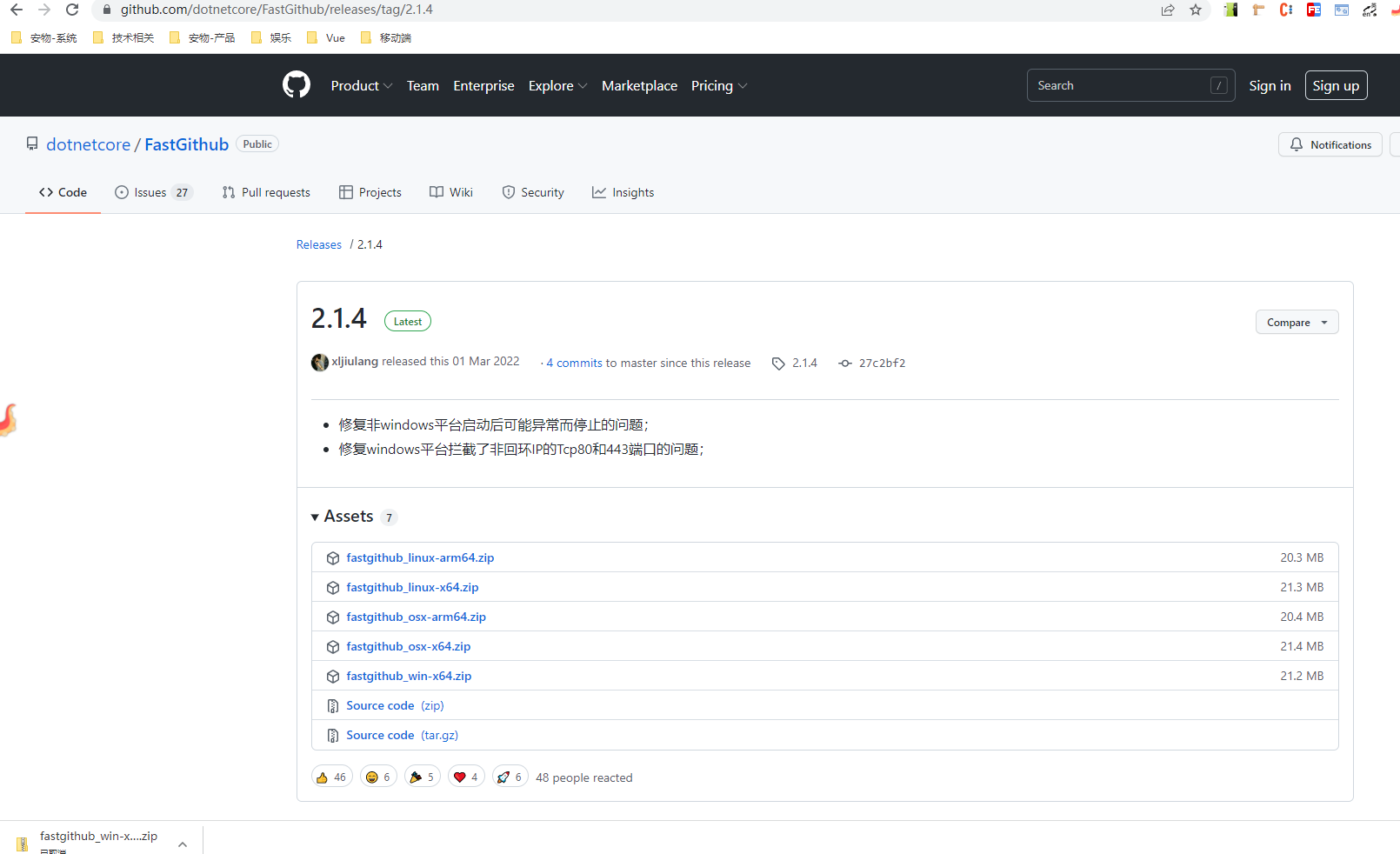Click the Public repository label
The image size is (1400, 854).
257,144
